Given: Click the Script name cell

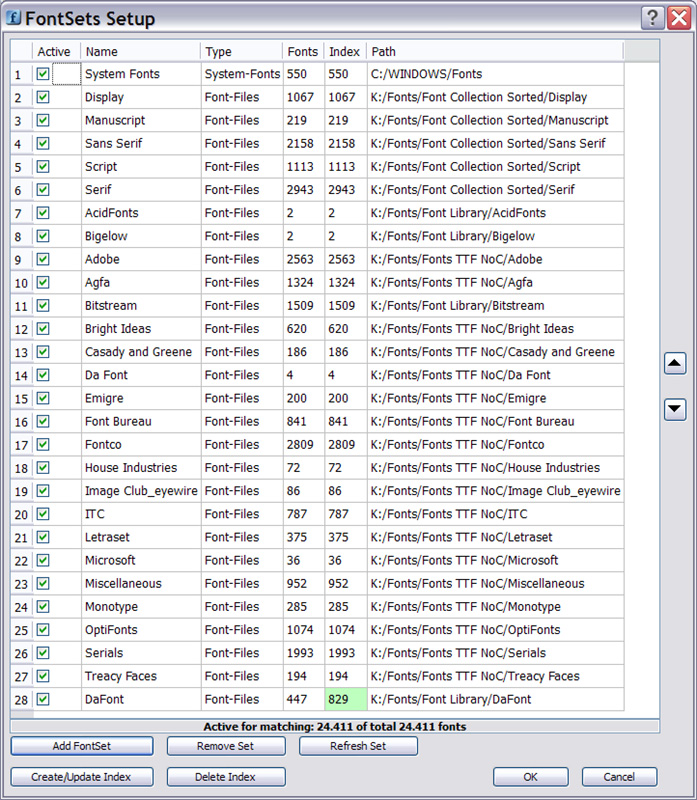Looking at the screenshot, I should pyautogui.click(x=141, y=166).
